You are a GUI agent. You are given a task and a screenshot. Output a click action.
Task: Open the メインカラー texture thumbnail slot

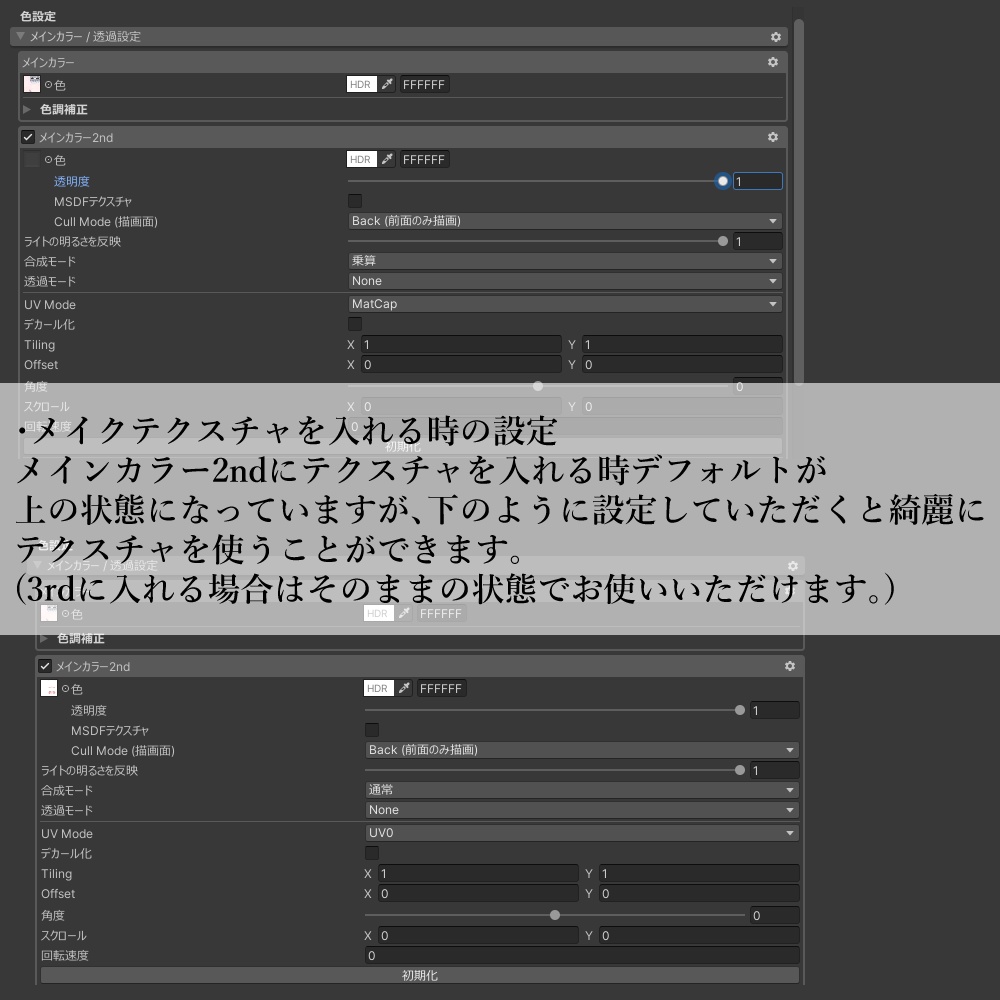pyautogui.click(x=30, y=84)
